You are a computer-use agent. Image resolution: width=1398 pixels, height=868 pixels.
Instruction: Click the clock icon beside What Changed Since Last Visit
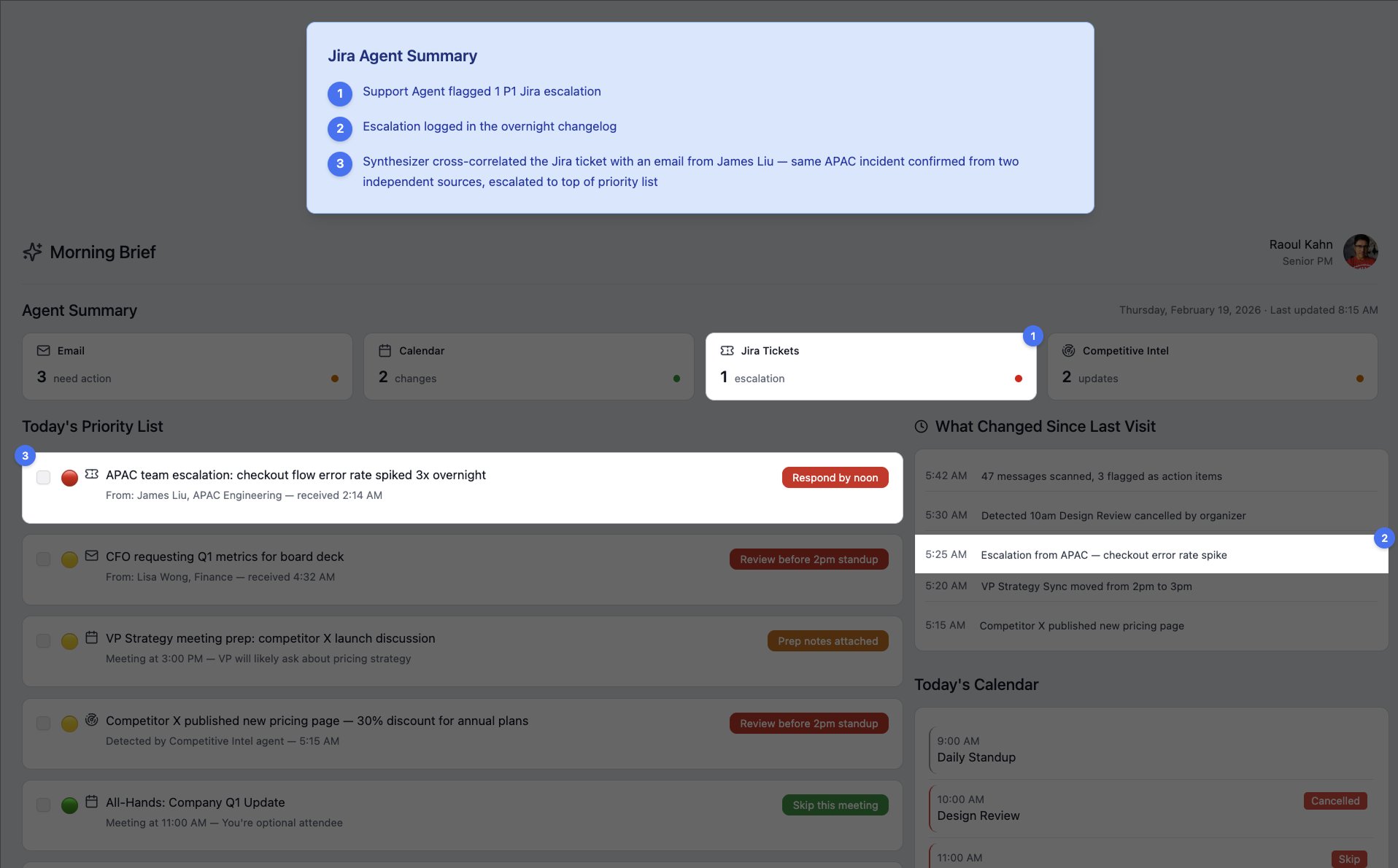point(921,427)
